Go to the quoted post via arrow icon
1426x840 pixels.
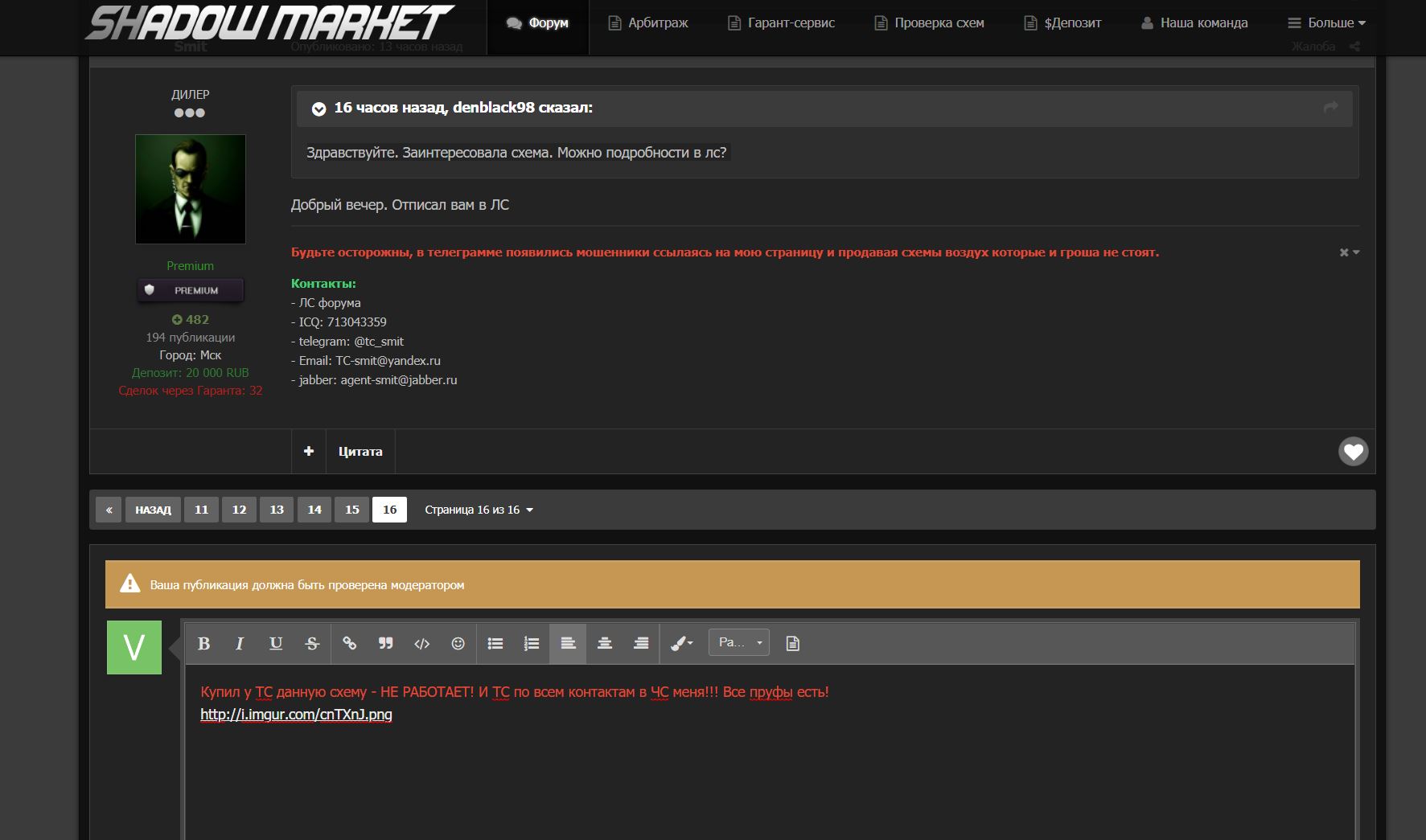coord(1331,107)
